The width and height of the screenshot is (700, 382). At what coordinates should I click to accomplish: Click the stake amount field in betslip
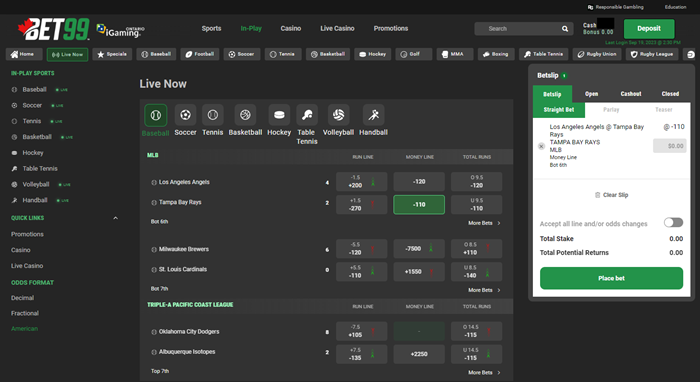tap(669, 146)
